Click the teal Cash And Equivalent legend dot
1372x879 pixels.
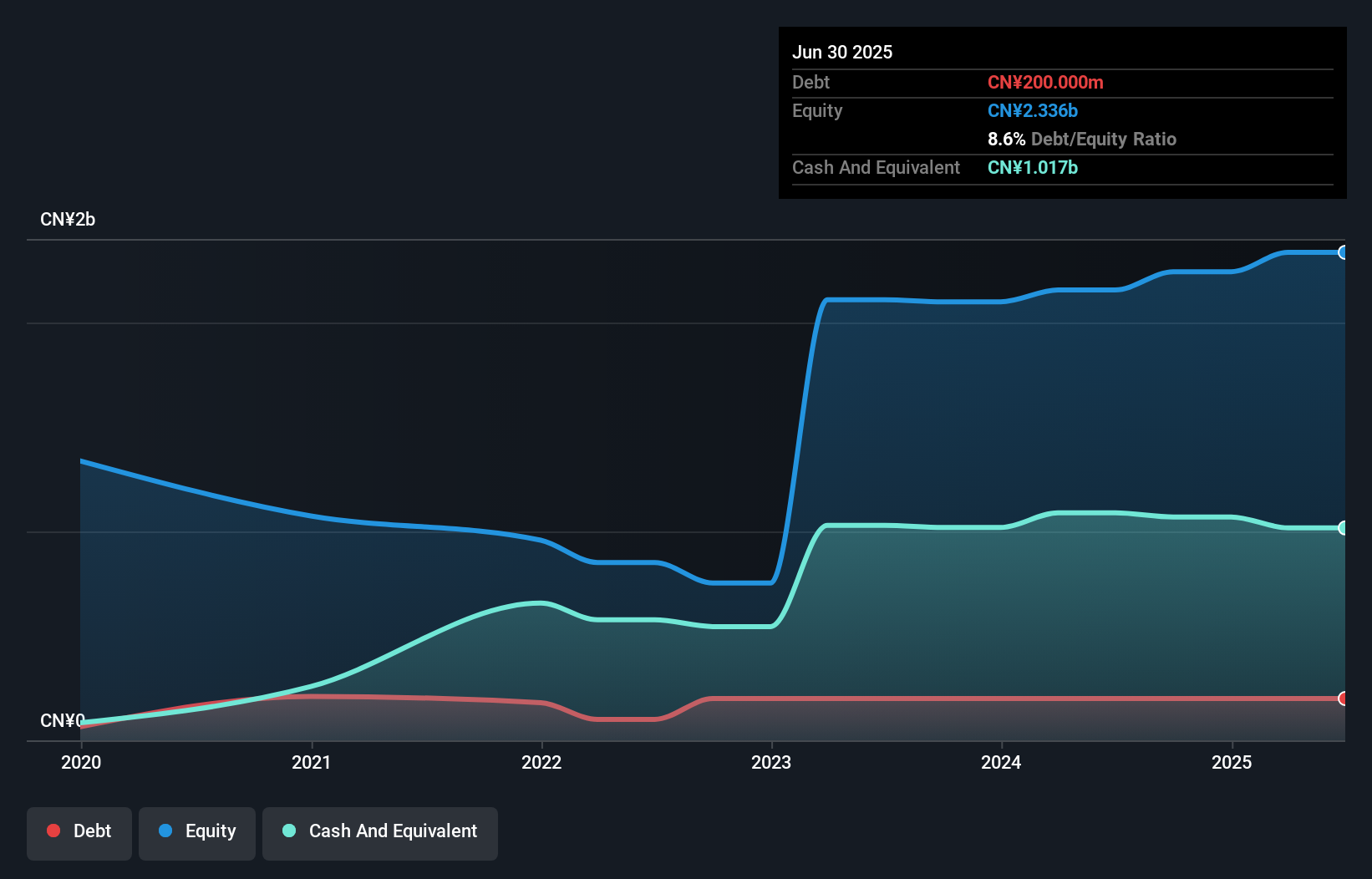(288, 831)
